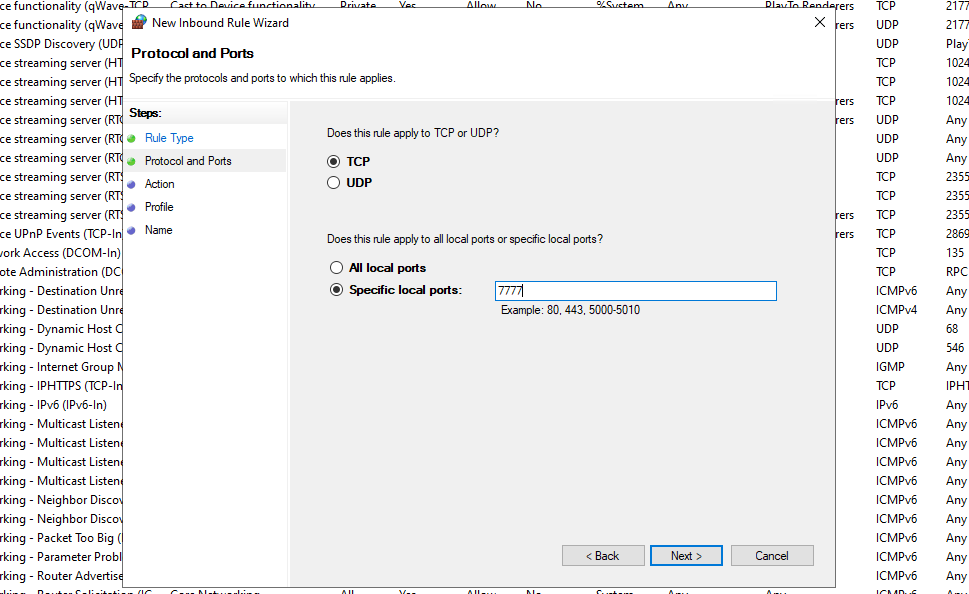
Task: Select the TCP protocol radio button
Action: [x=334, y=161]
